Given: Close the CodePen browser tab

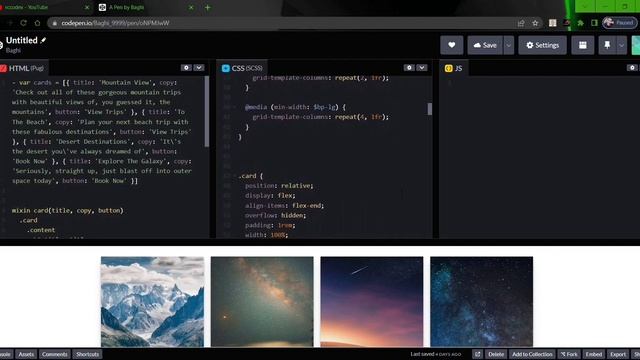Looking at the screenshot, I should pyautogui.click(x=191, y=7).
